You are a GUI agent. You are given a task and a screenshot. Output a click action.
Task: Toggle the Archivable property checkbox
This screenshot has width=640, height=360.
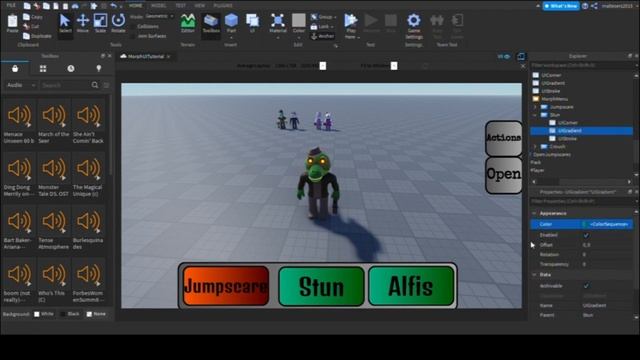pos(586,286)
